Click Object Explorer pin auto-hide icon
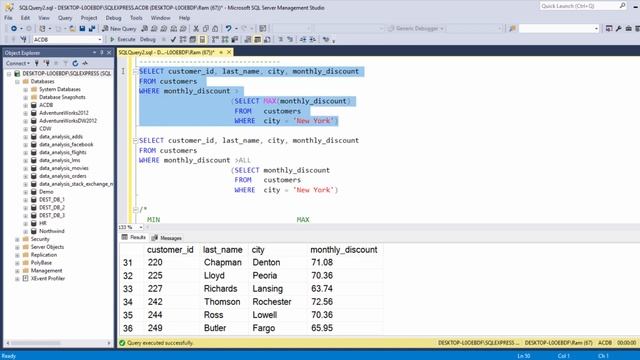 (x=102, y=53)
